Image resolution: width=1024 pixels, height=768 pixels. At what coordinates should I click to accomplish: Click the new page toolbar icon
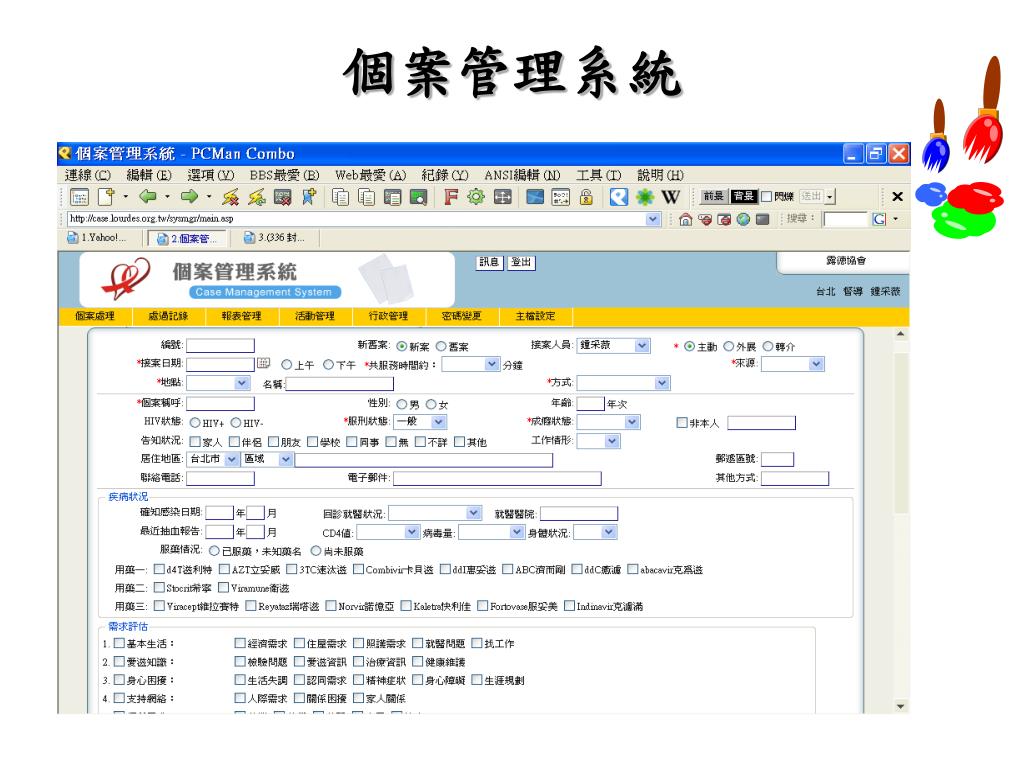tap(106, 197)
